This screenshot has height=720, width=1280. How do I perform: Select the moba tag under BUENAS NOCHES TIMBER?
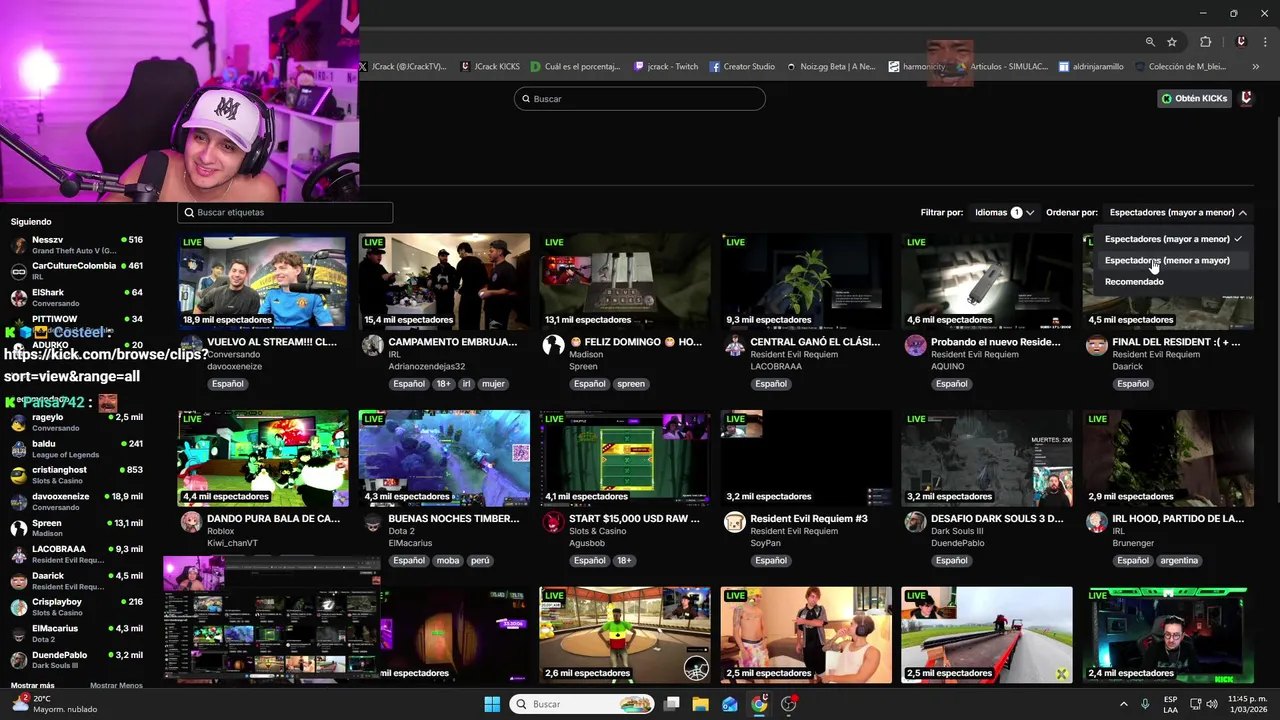[x=448, y=561]
